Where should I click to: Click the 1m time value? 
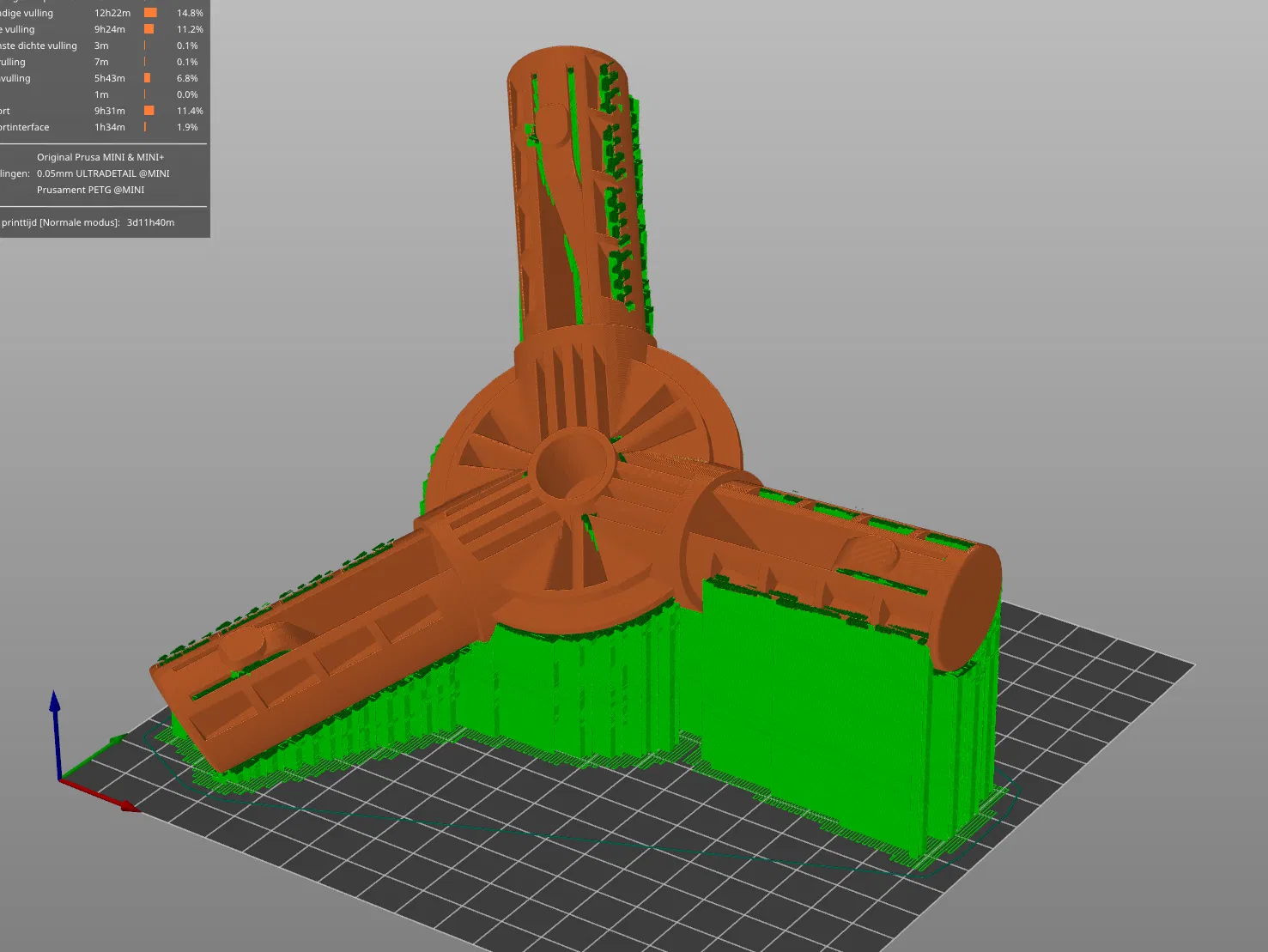tap(101, 94)
